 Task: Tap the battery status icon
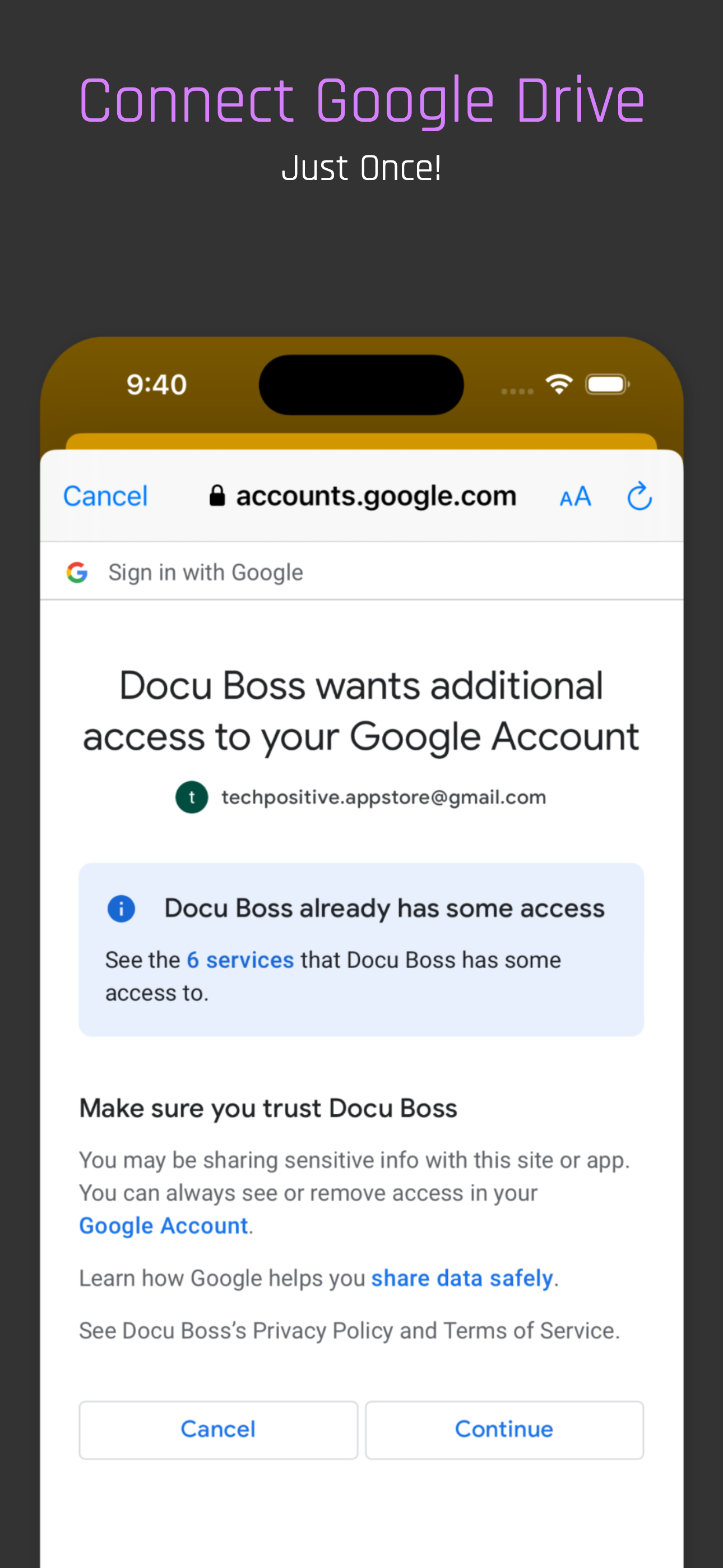608,384
